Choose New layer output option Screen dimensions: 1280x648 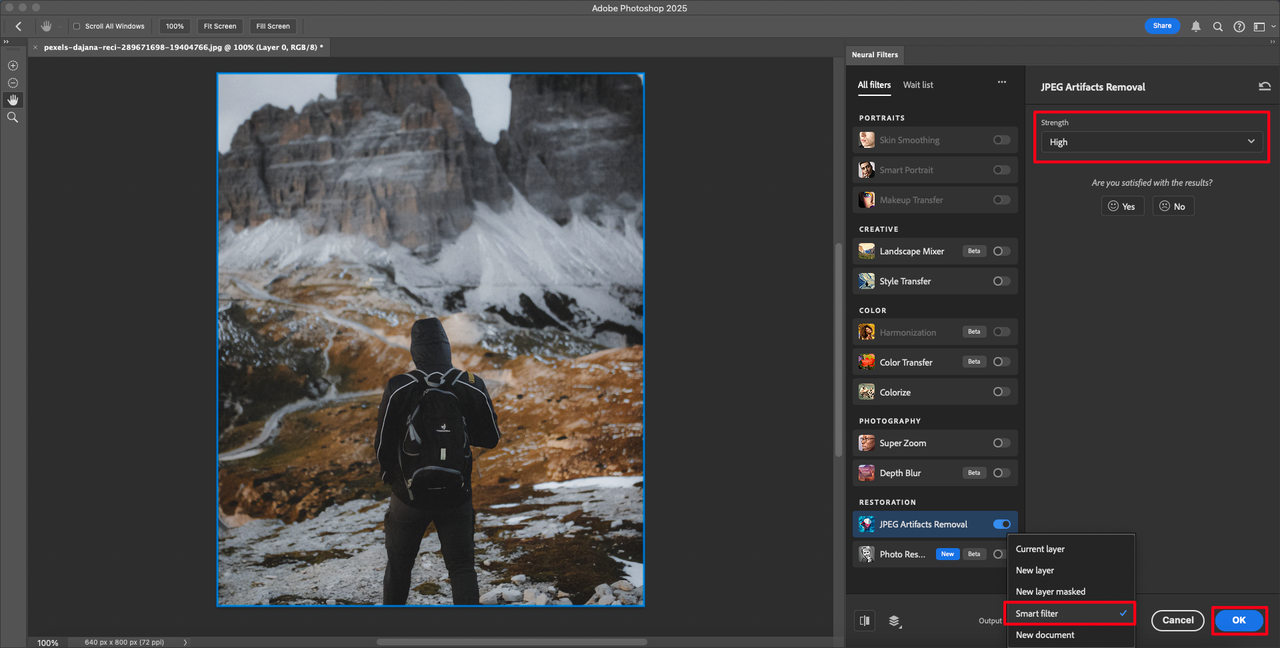tap(1071, 570)
